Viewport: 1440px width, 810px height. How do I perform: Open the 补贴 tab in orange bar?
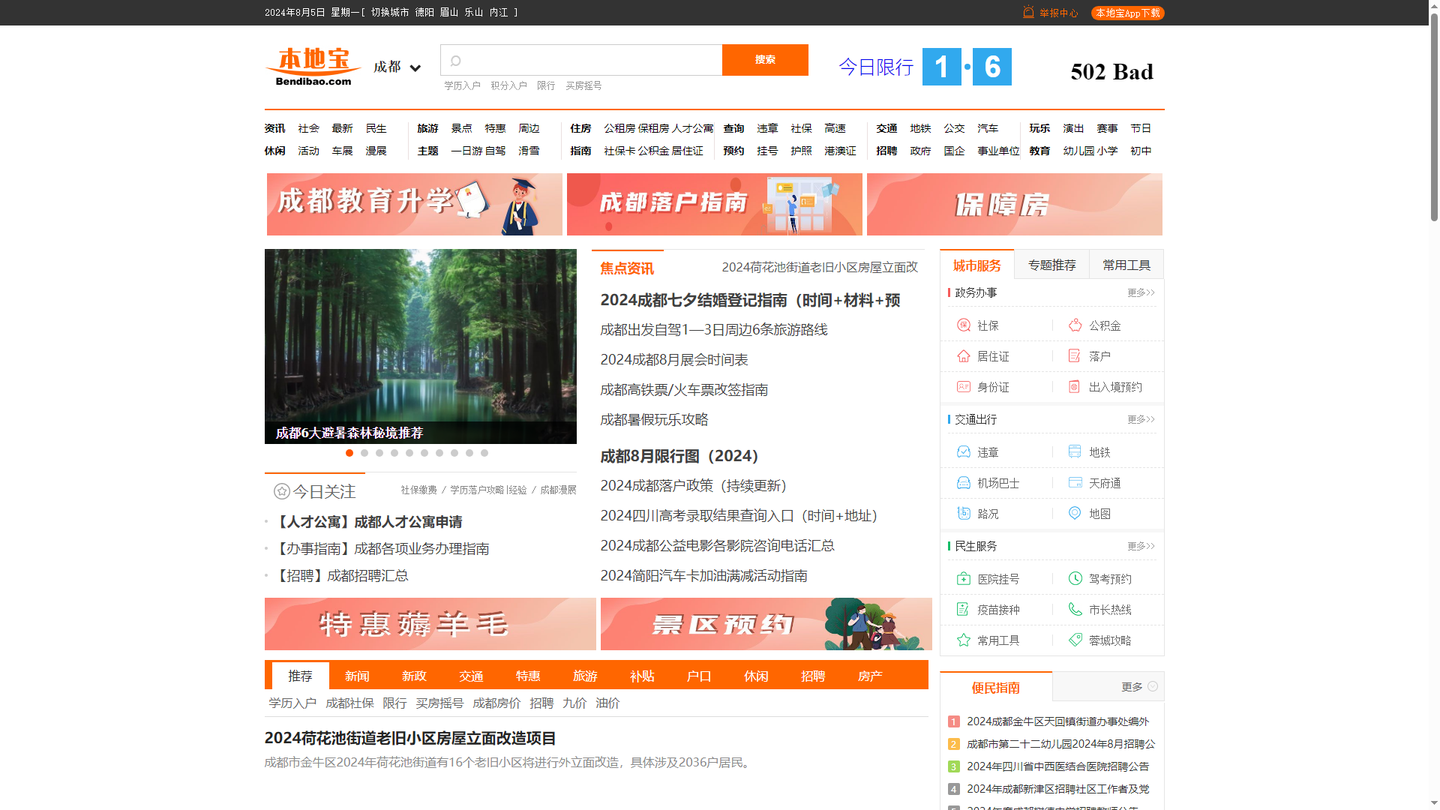tap(642, 676)
